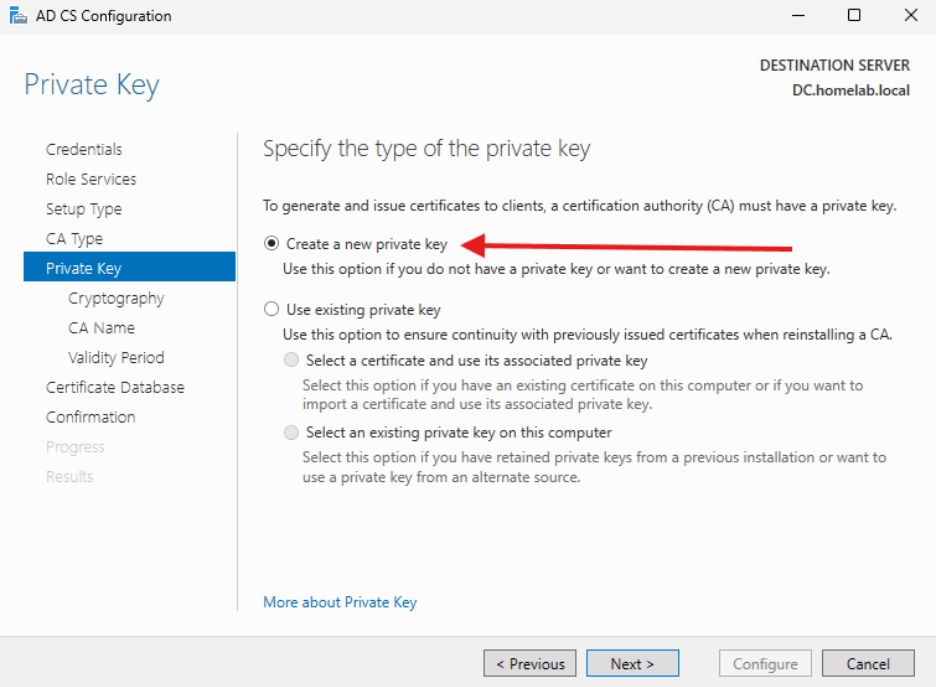936x687 pixels.
Task: Select the Create a new private key option
Action: point(271,243)
